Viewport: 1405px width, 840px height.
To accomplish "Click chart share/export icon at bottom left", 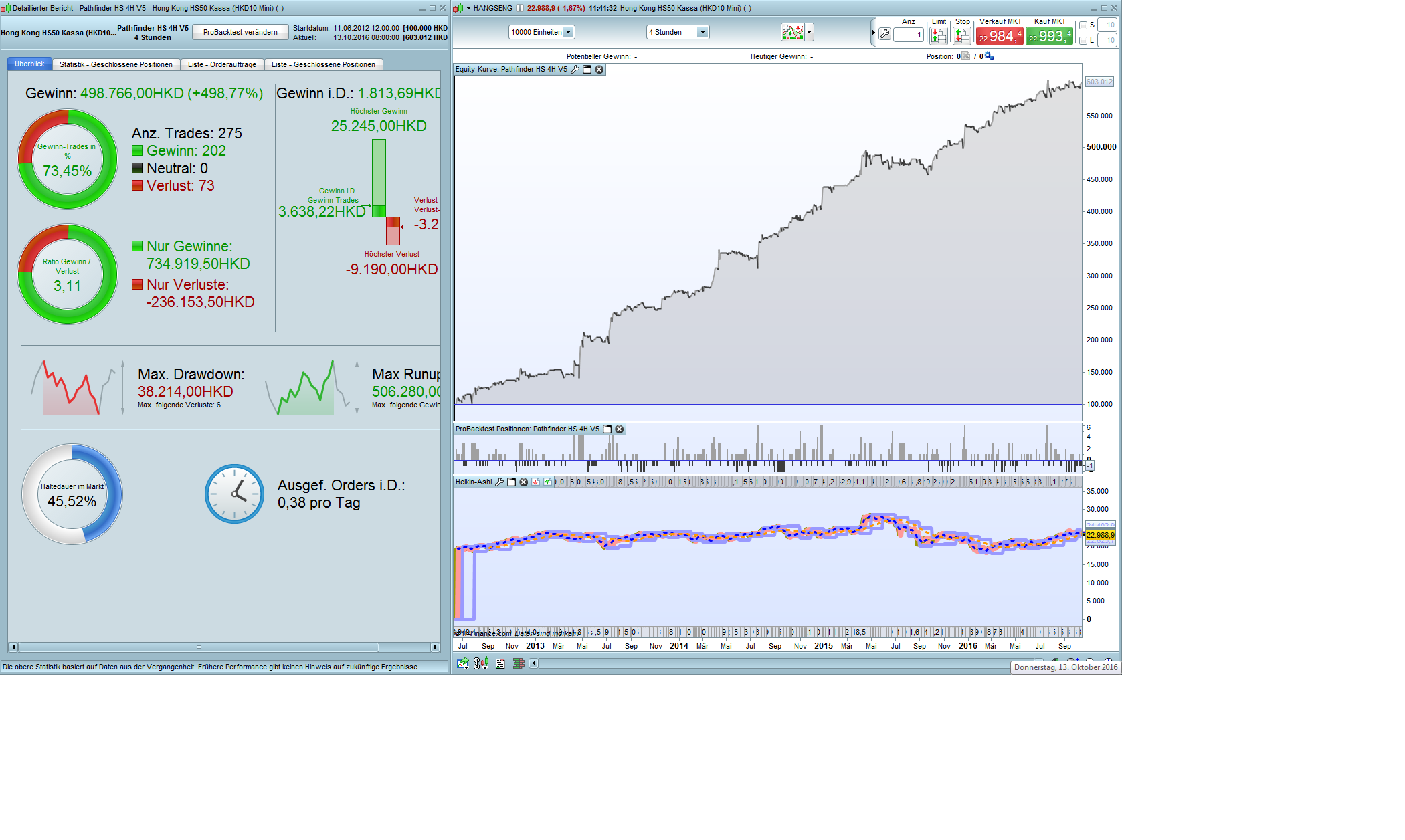I will coord(462,663).
